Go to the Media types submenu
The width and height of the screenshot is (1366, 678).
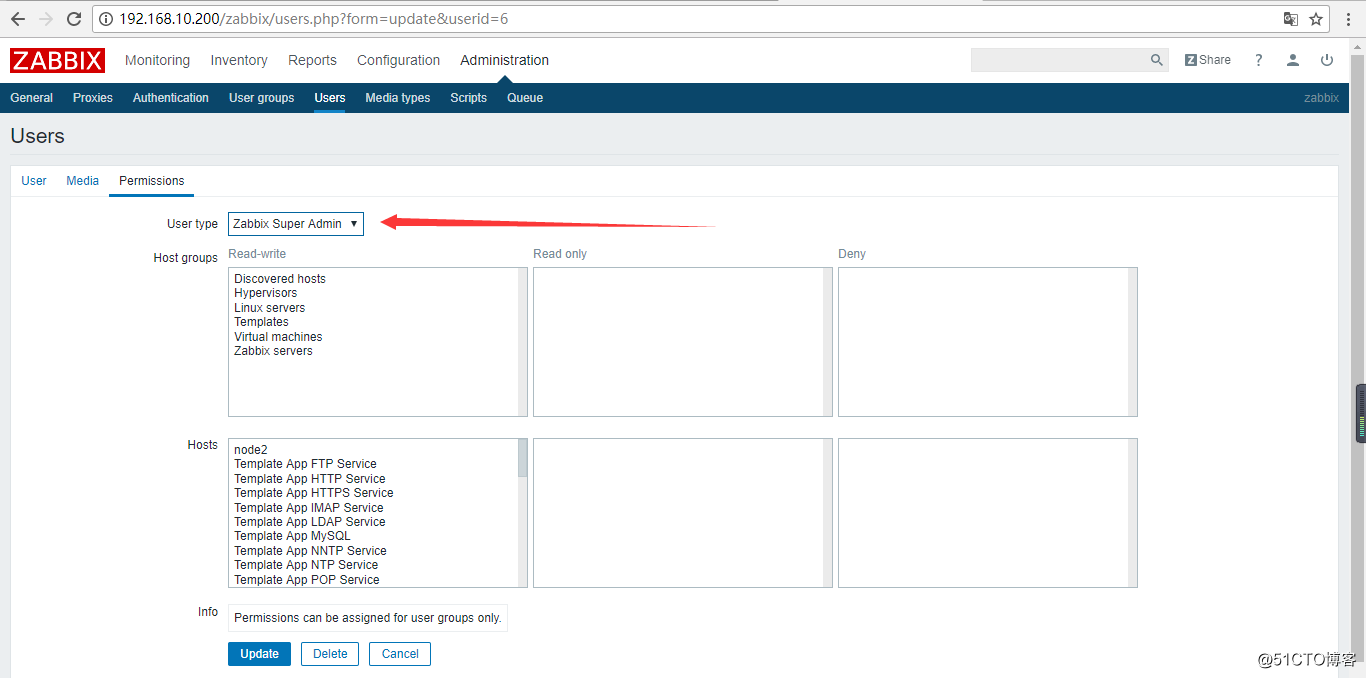coord(397,98)
